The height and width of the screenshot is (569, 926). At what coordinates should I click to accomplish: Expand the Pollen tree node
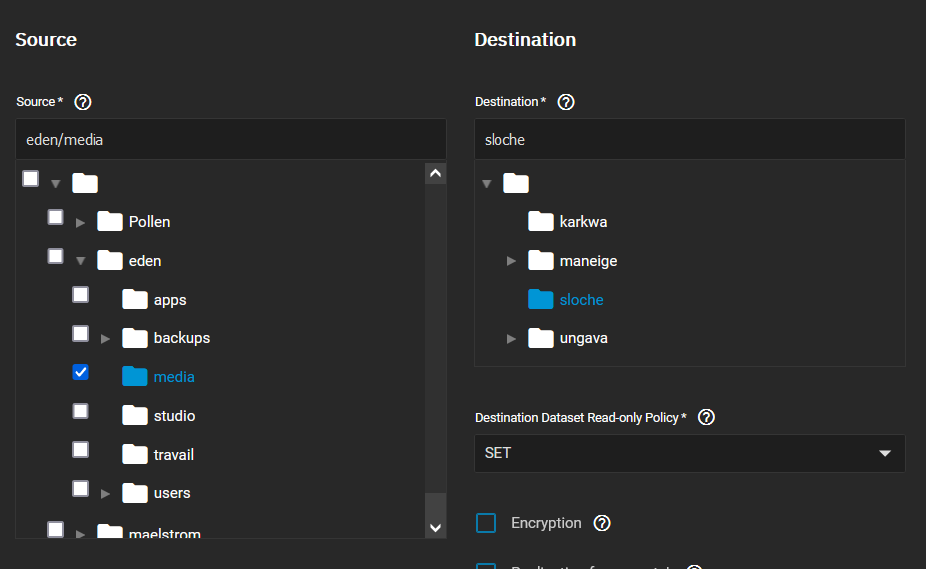pos(80,223)
